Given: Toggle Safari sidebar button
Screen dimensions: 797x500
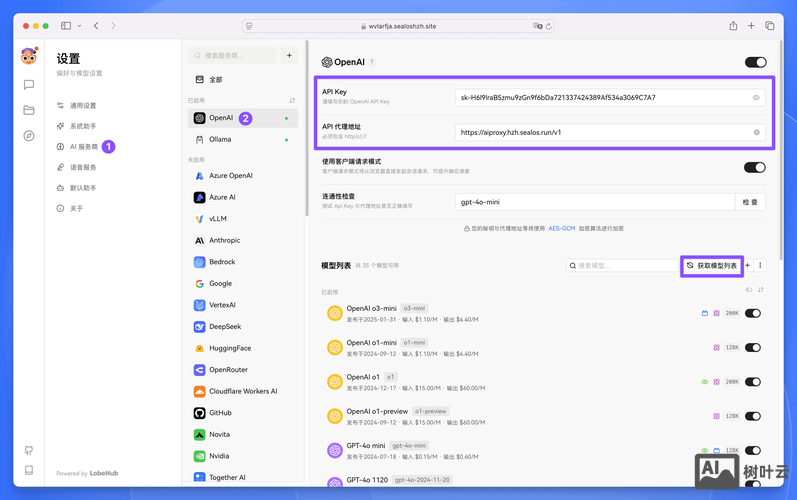Looking at the screenshot, I should [66, 26].
